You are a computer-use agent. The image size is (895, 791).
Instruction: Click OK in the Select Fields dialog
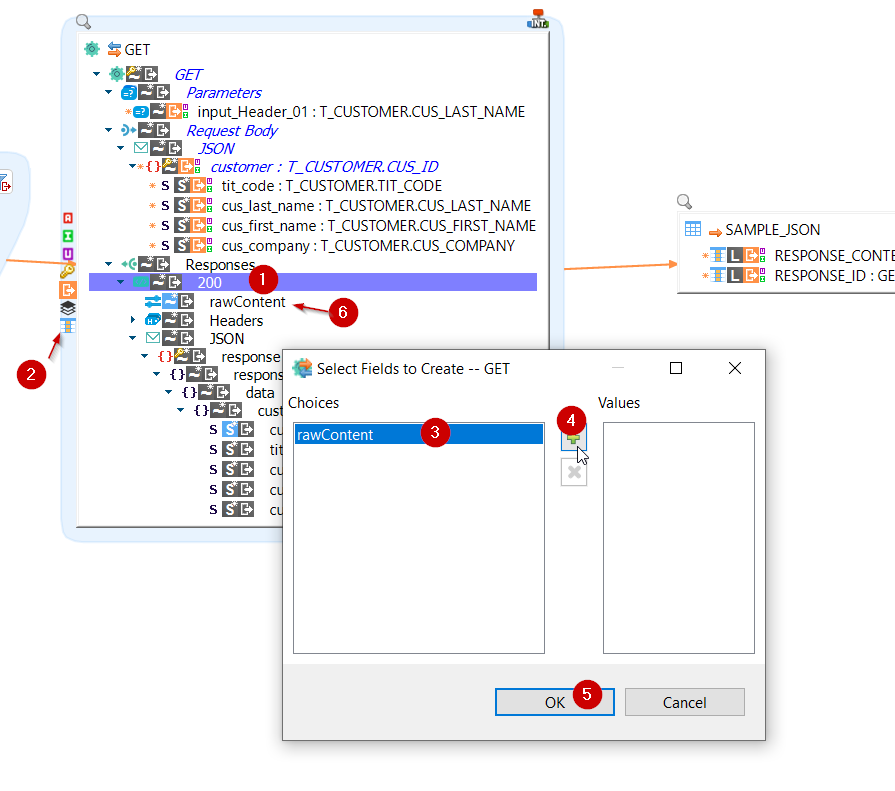click(x=554, y=701)
